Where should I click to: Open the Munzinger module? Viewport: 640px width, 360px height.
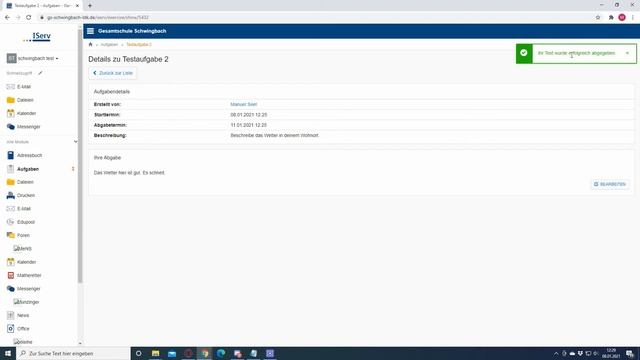tap(27, 302)
